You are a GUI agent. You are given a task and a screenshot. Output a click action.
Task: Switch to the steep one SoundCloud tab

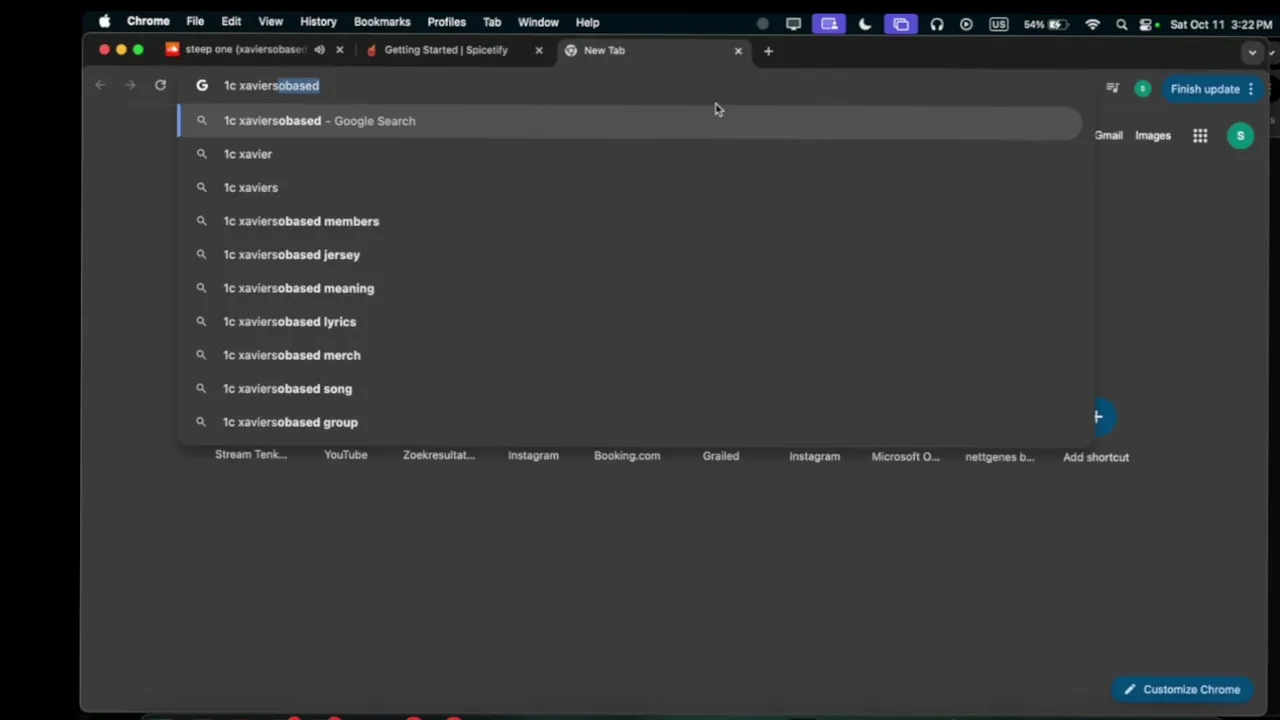tap(245, 50)
